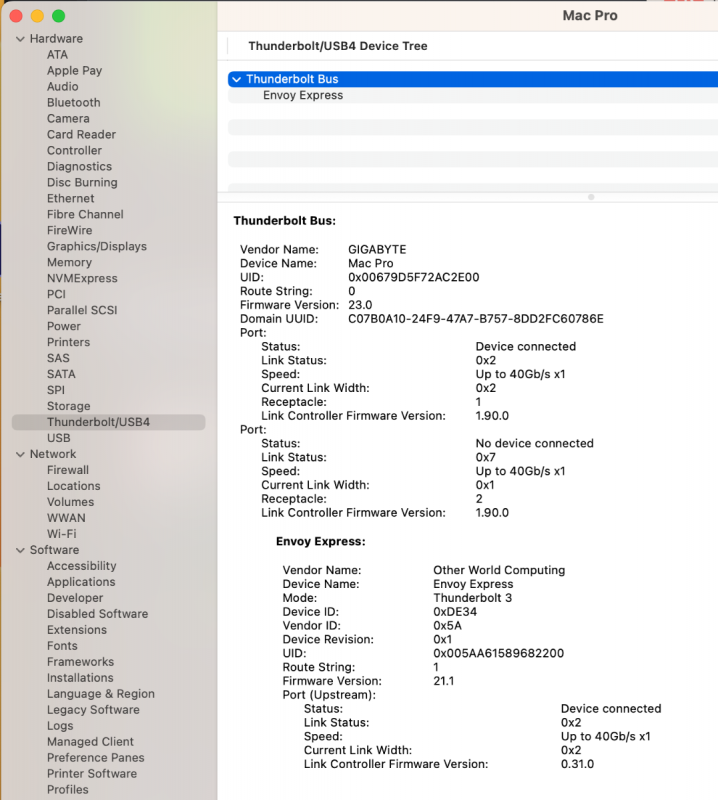Viewport: 718px width, 800px height.
Task: Select Extensions in sidebar
Action: point(77,630)
